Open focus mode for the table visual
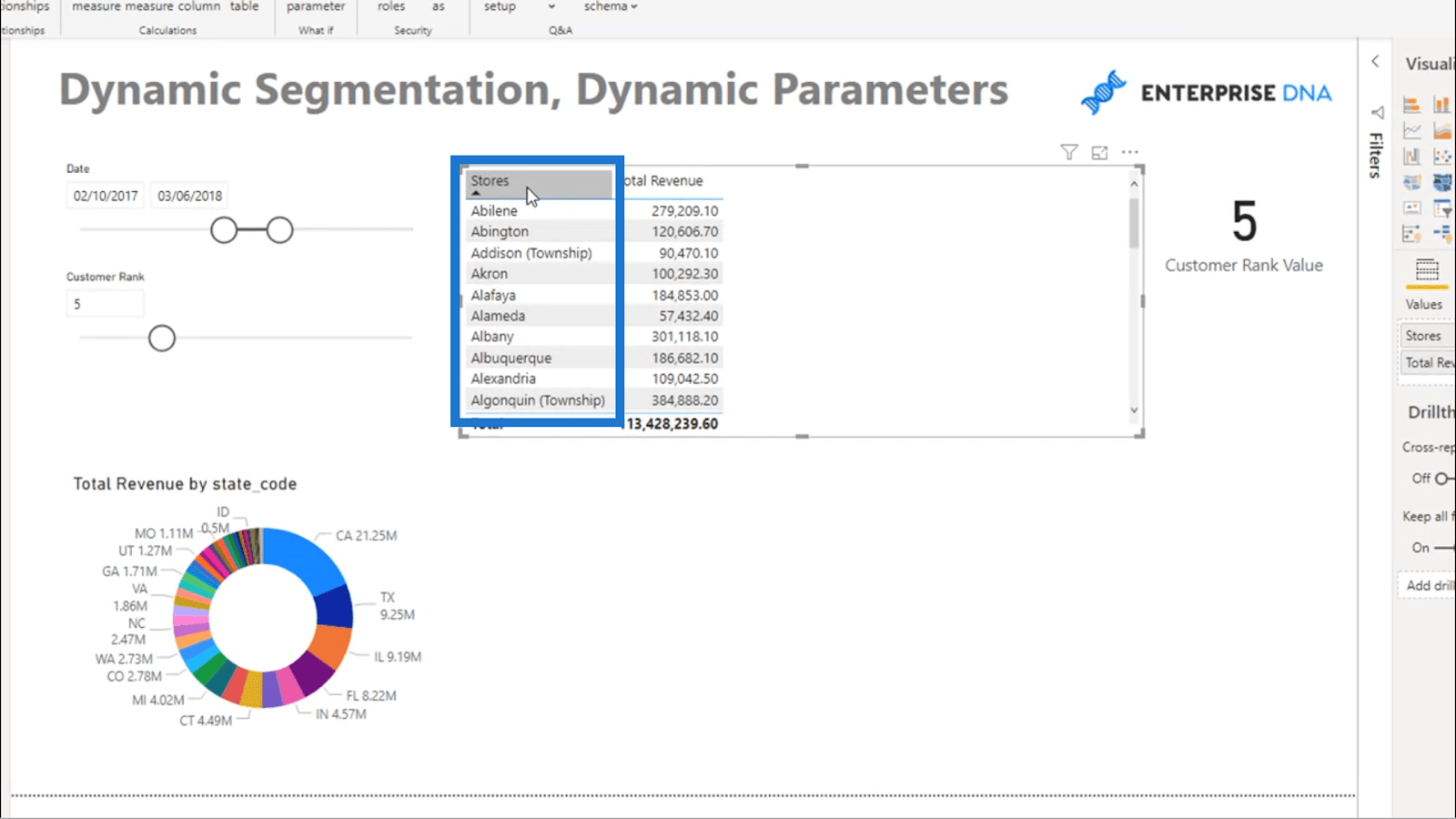 pyautogui.click(x=1099, y=152)
